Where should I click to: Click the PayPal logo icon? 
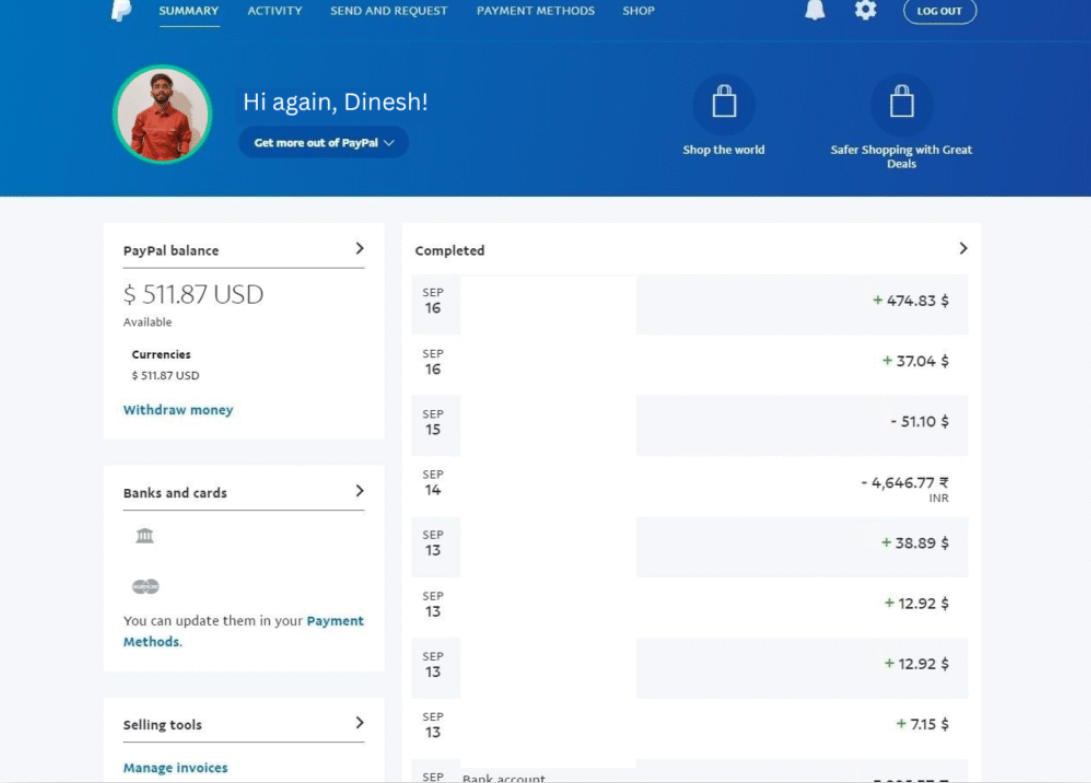122,10
